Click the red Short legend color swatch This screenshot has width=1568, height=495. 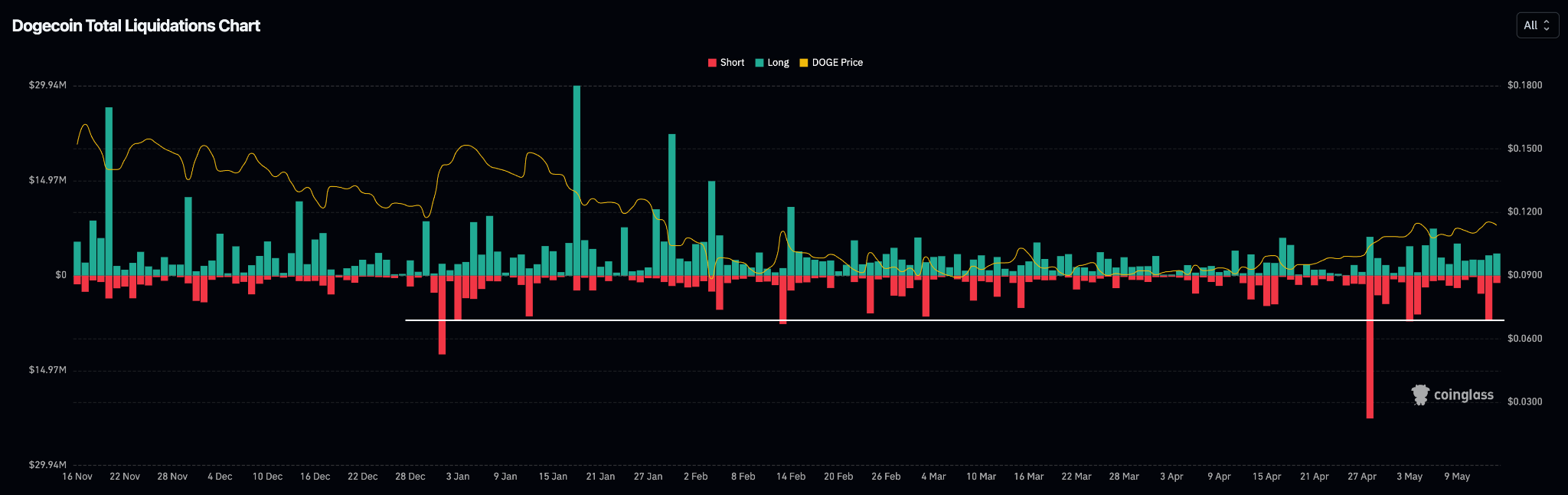(x=712, y=63)
